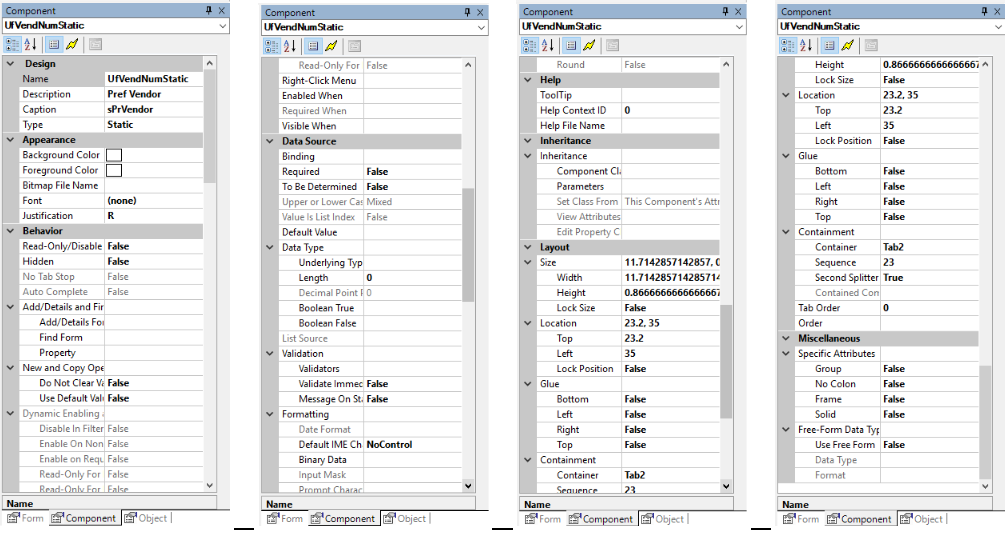Collapse the Behavior category
Viewport: 1005px width, 544px height.
click(10, 231)
